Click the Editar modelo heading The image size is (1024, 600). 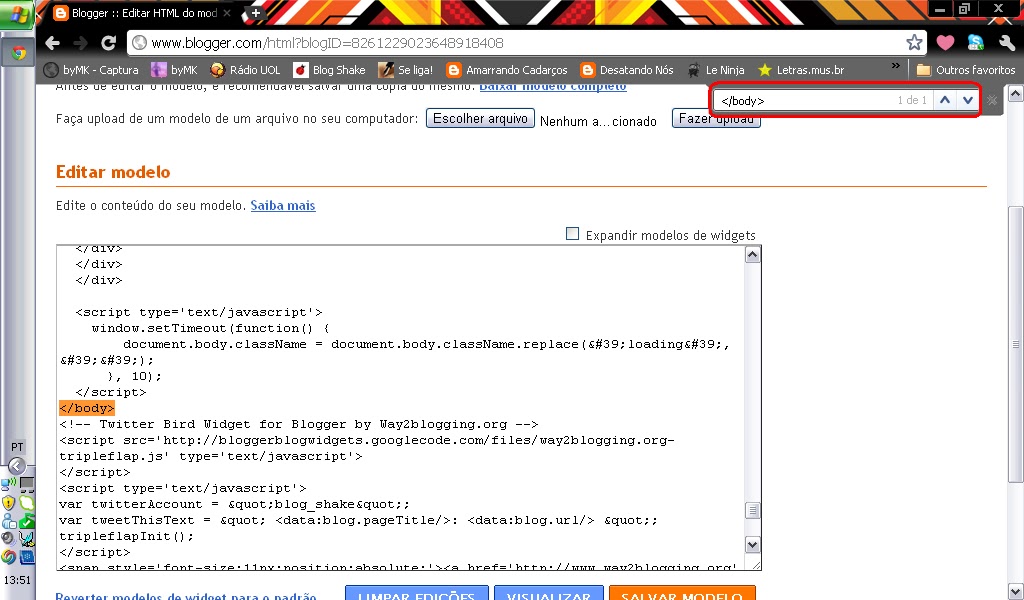tap(113, 172)
